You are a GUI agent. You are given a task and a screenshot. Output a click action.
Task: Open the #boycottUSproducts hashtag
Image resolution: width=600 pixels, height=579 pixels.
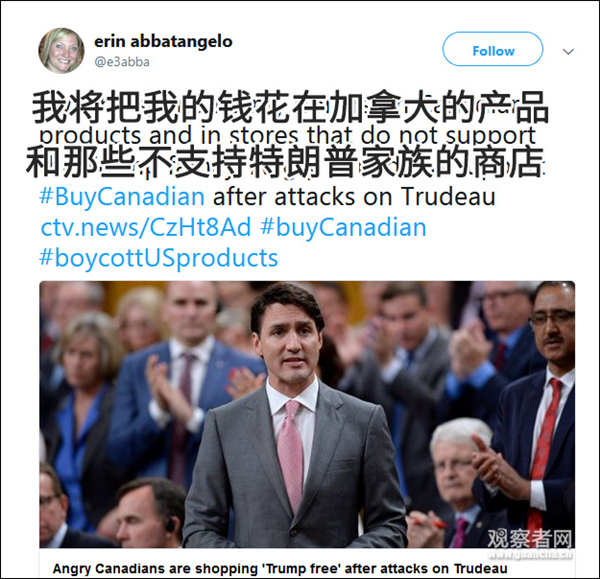click(159, 258)
